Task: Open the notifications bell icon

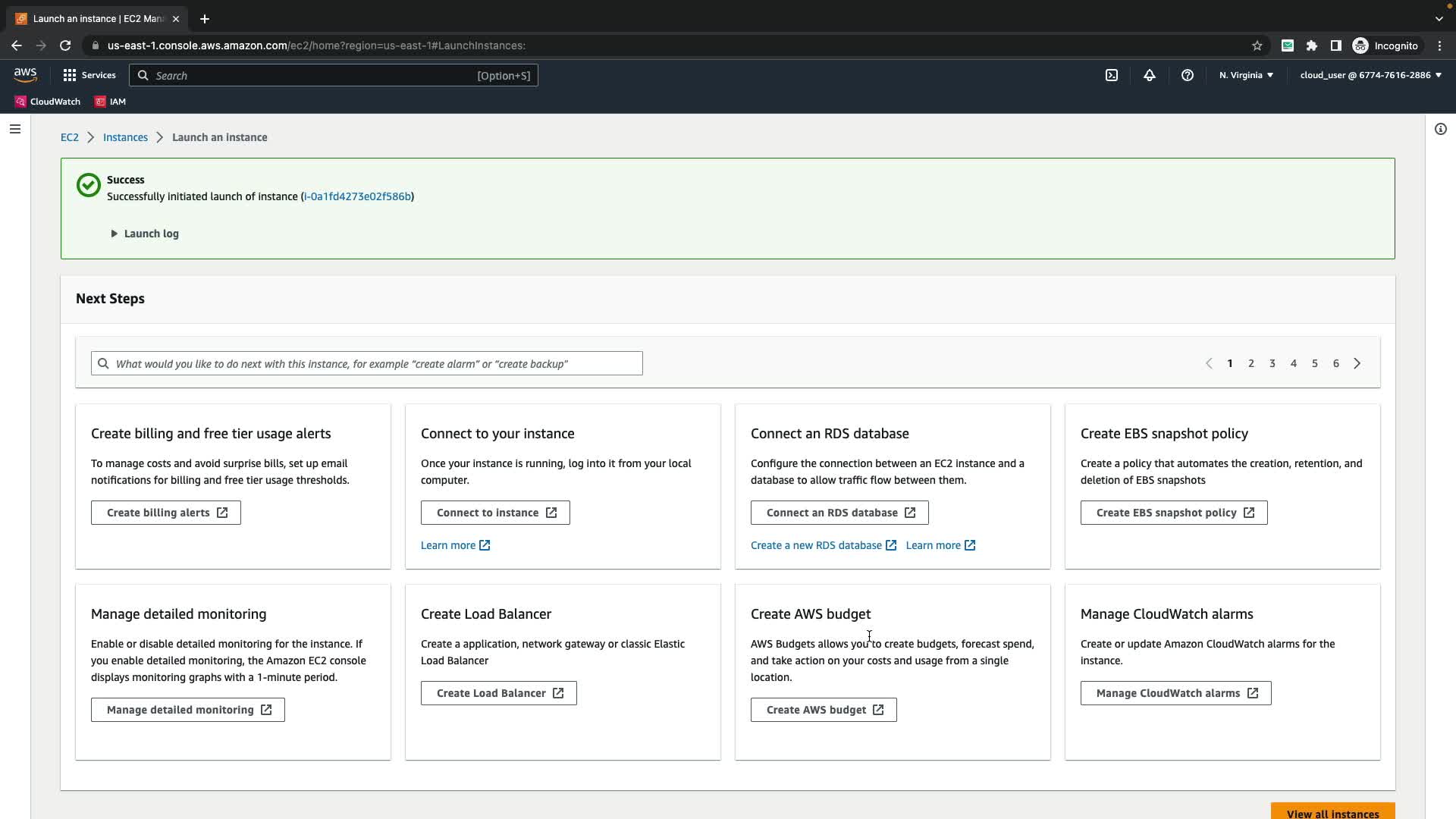Action: point(1150,75)
